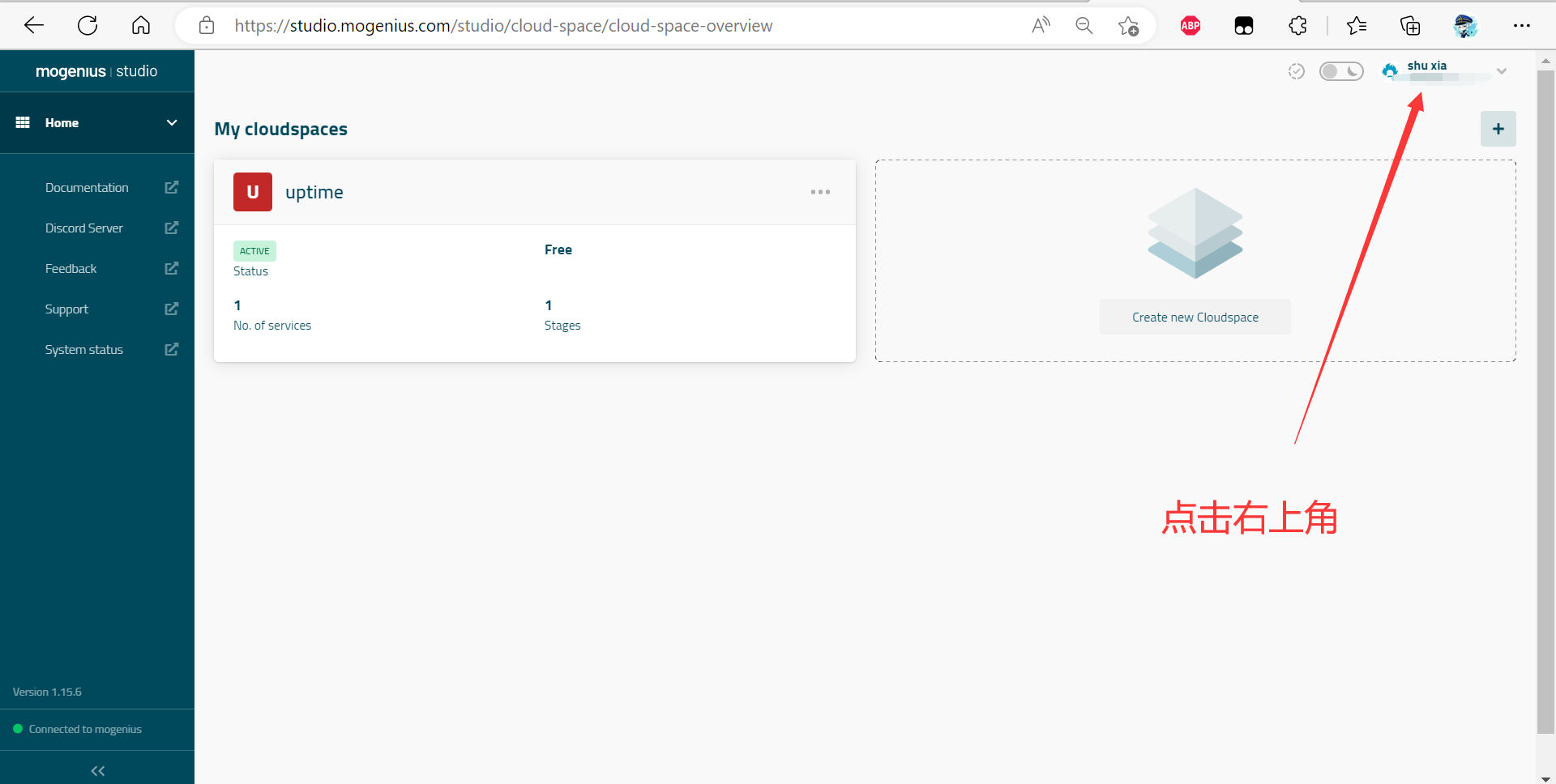The width and height of the screenshot is (1556, 784).
Task: Toggle dark mode switch
Action: point(1341,71)
